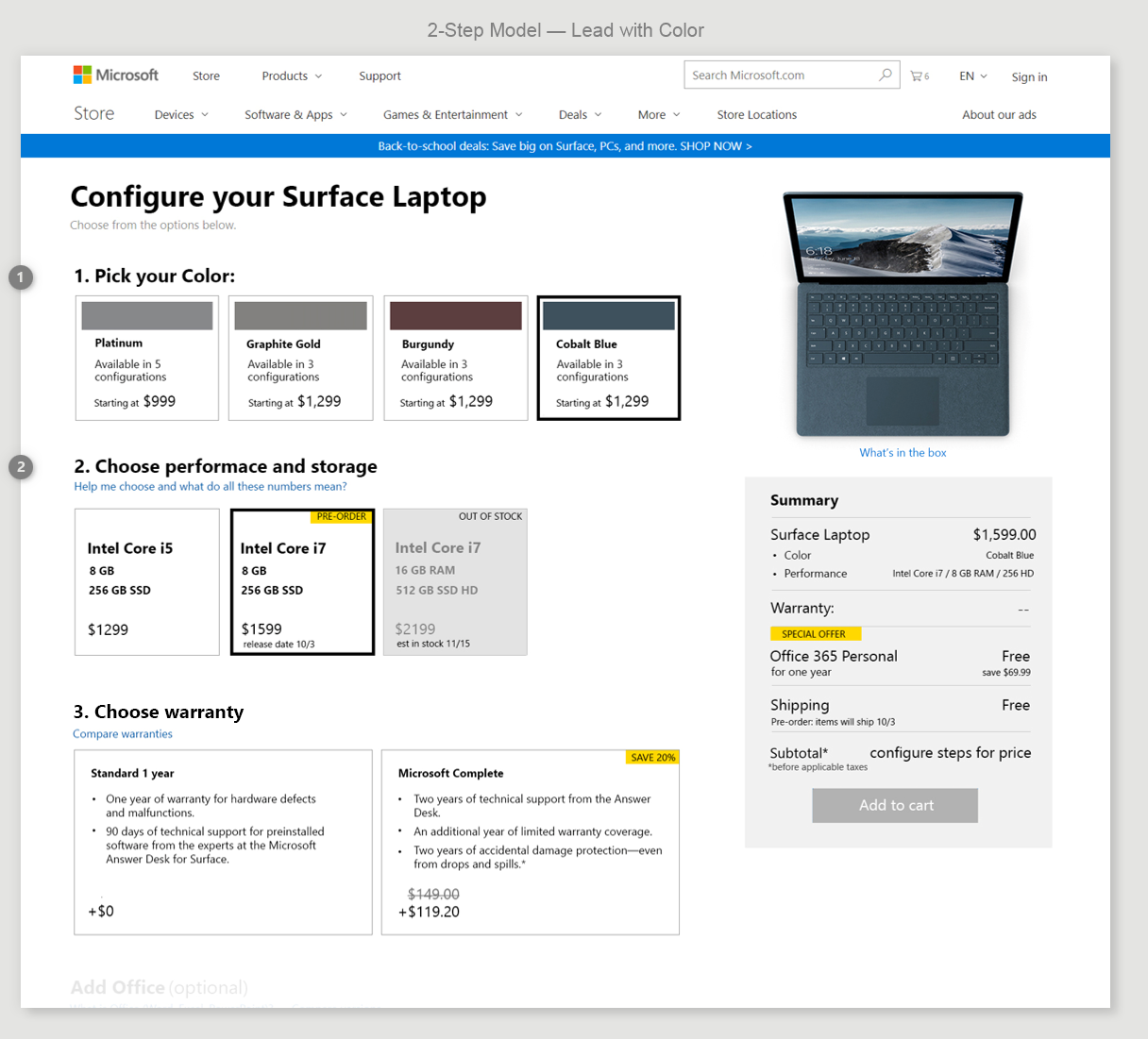1148x1039 pixels.
Task: Click 'Pre-order: items will ship 10/3' text
Action: click(x=833, y=722)
